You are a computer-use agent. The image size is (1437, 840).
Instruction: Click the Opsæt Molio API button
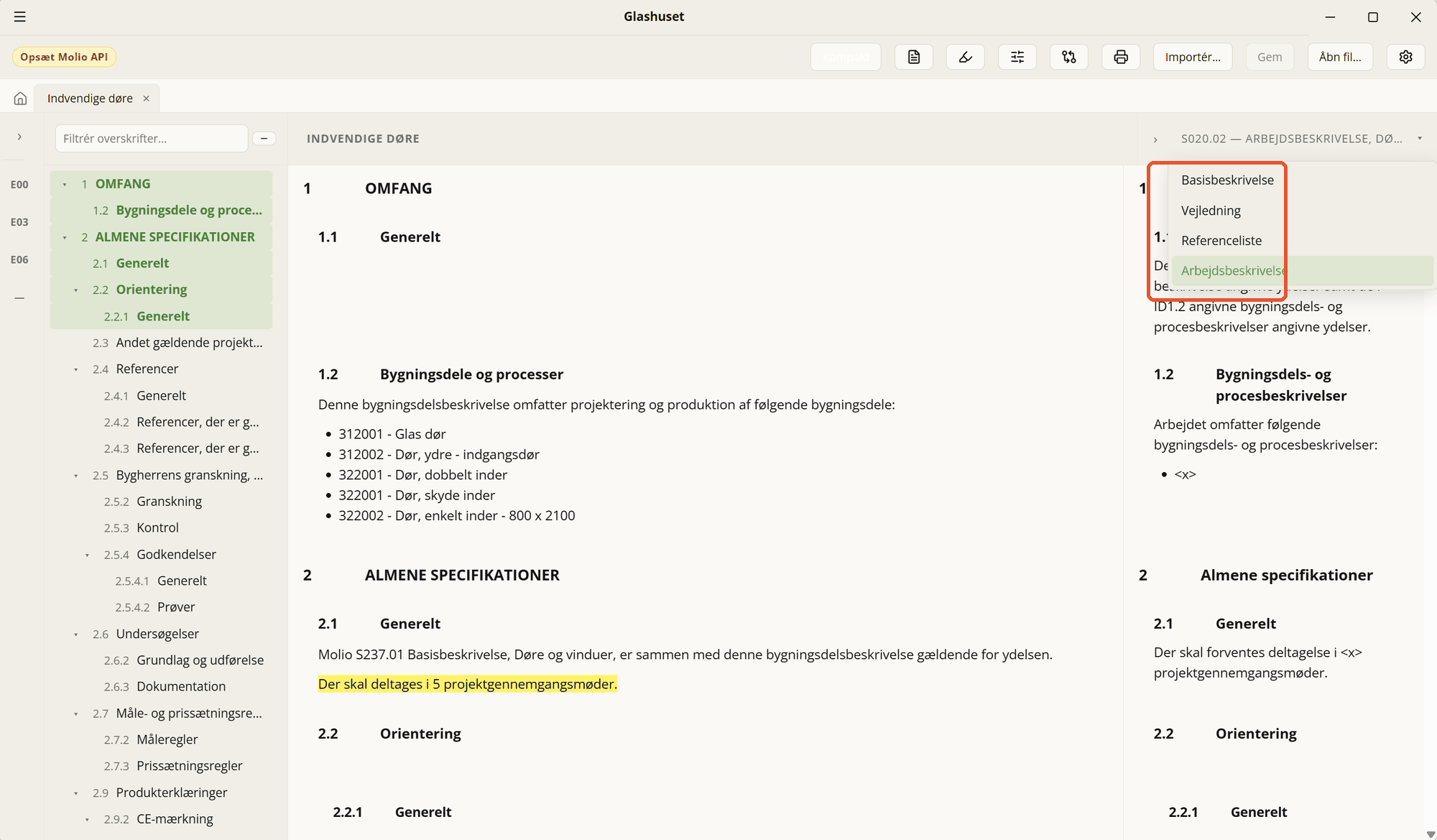[x=64, y=57]
